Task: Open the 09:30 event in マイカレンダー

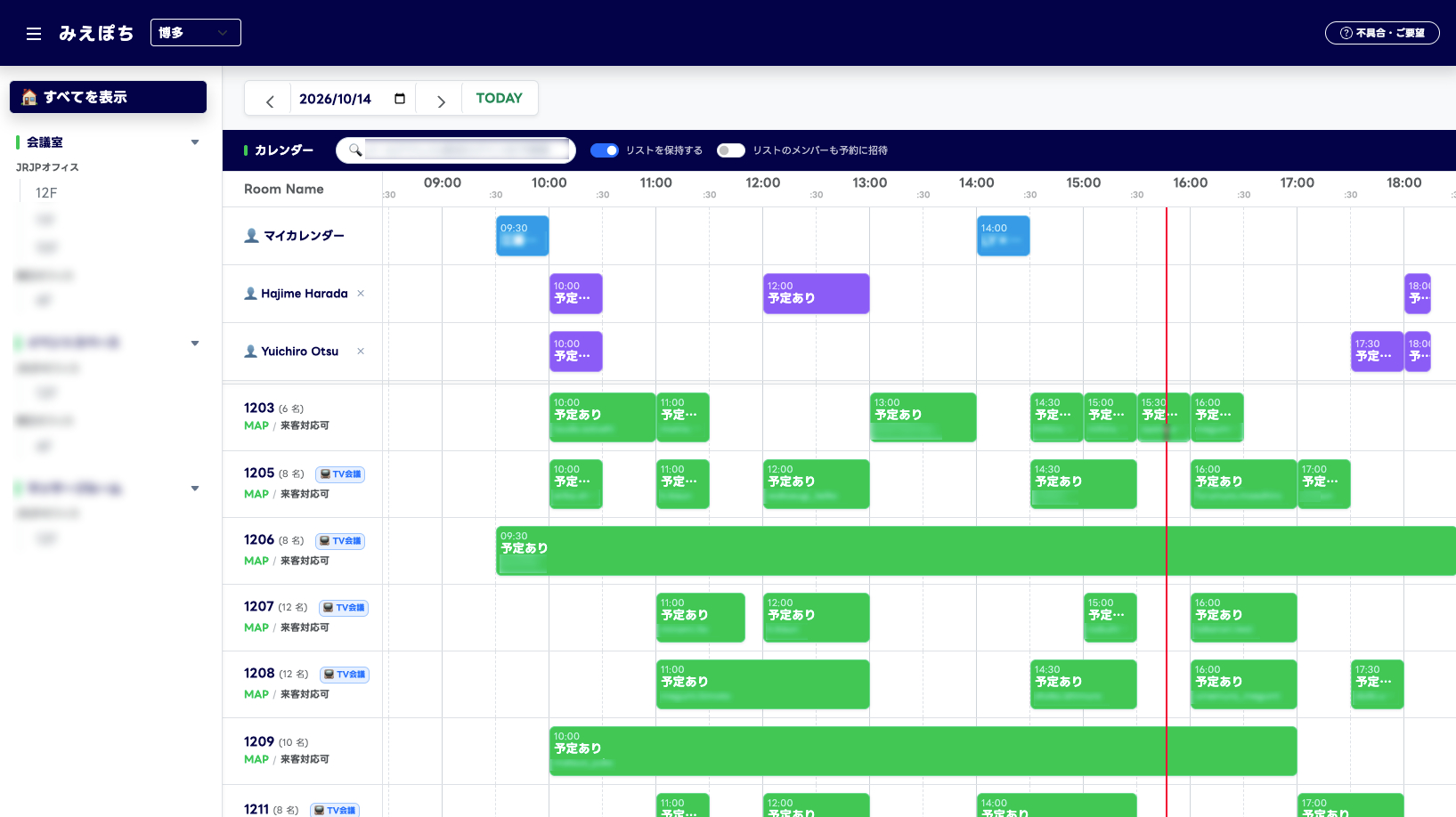Action: pyautogui.click(x=523, y=236)
